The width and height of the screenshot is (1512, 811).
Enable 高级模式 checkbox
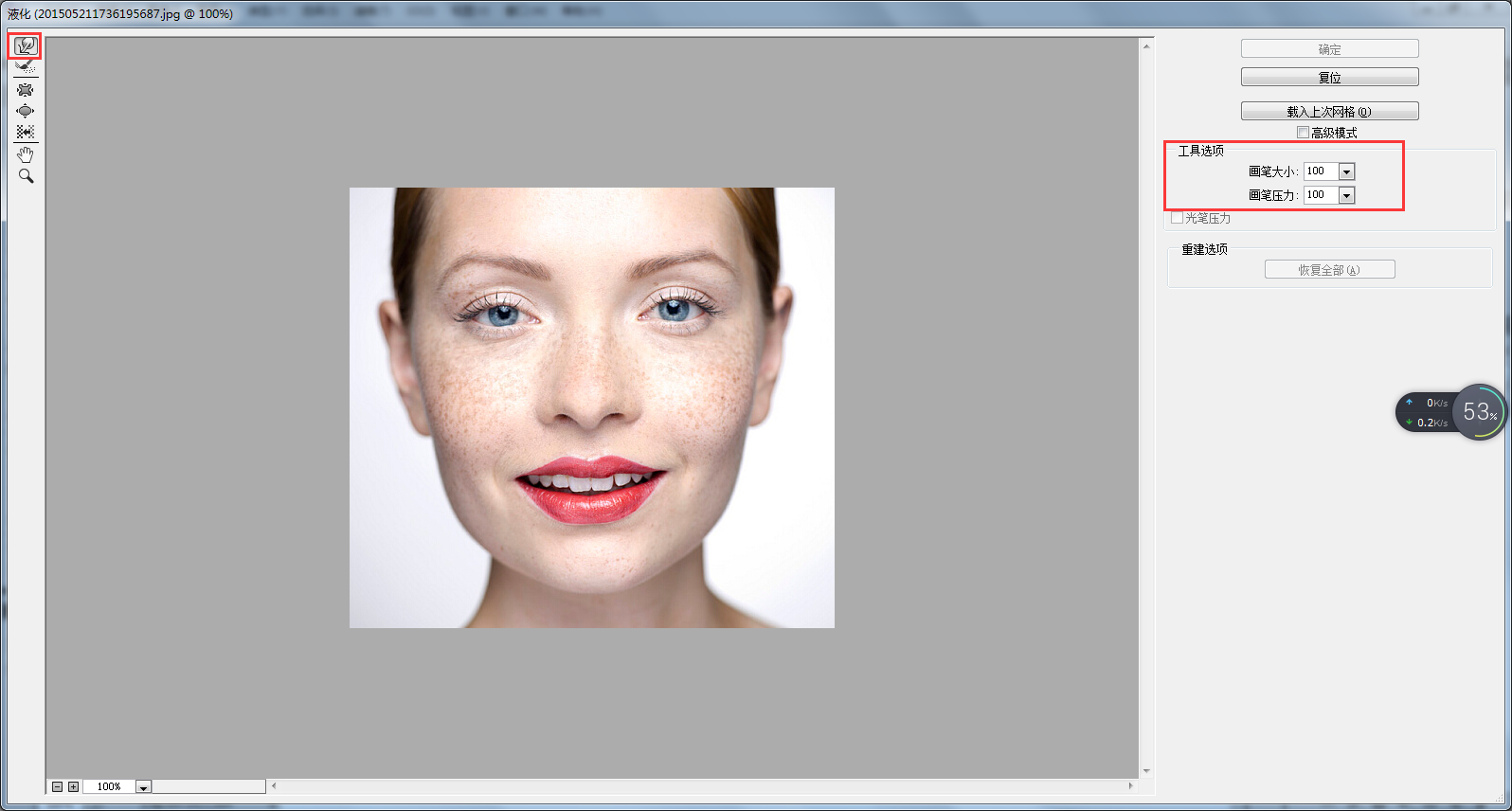coord(1303,133)
